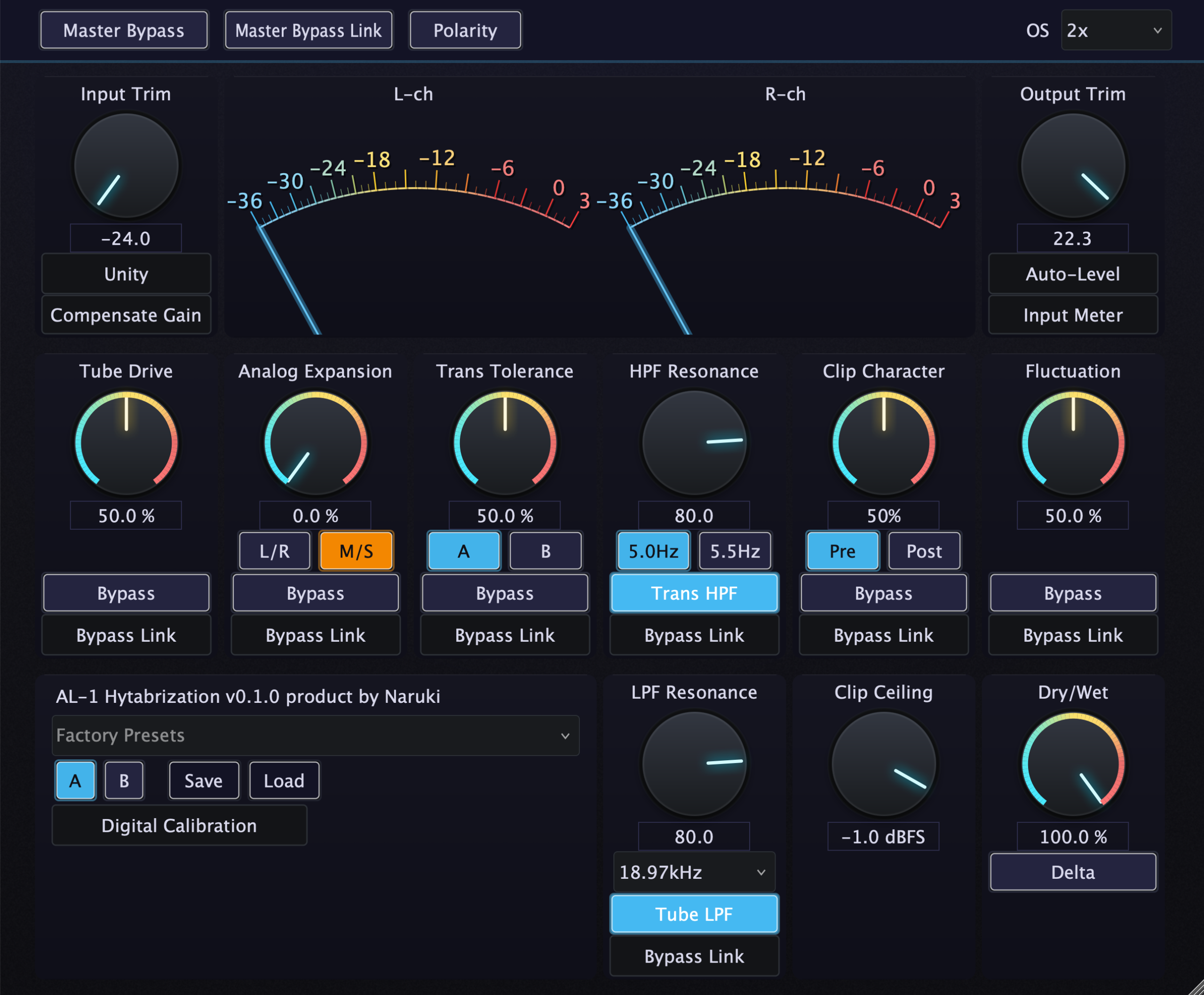Choose the 5.5Hz HPF frequency option
1204x995 pixels.
coord(735,551)
